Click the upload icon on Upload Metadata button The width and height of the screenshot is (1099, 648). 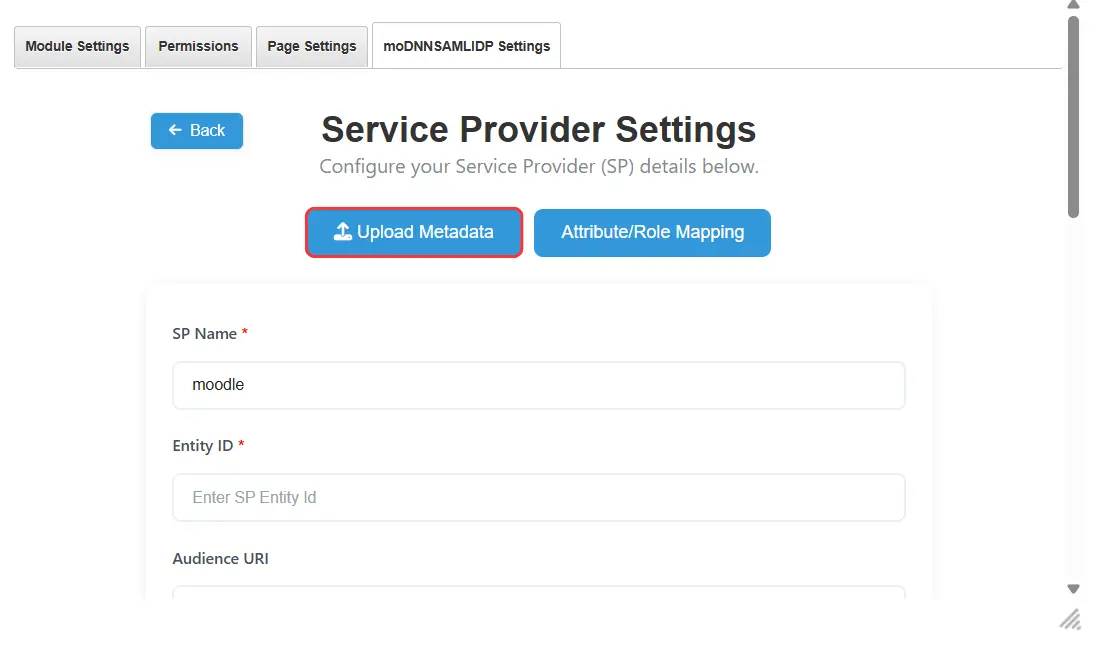[341, 232]
